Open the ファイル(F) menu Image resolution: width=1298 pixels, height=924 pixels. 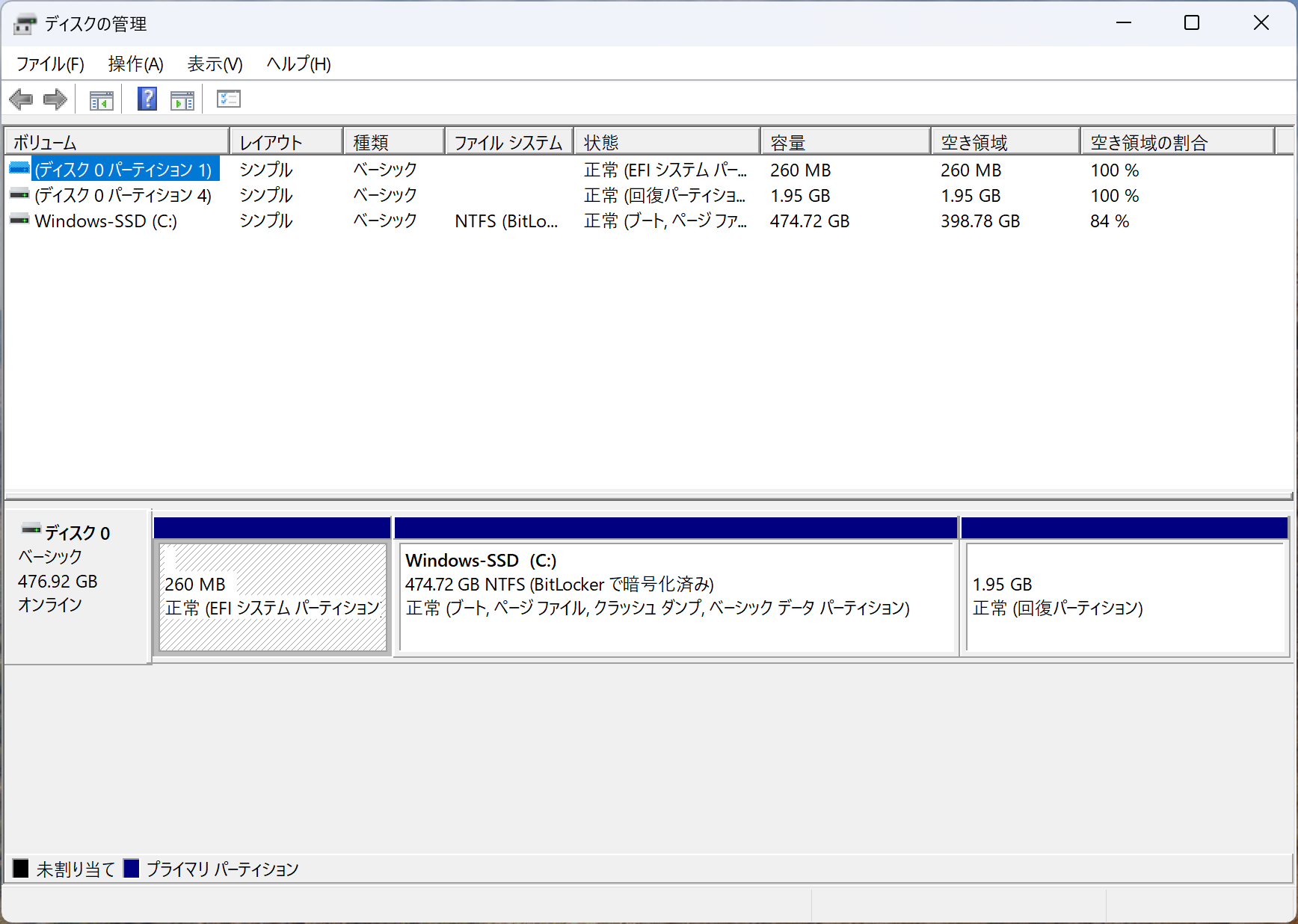50,64
